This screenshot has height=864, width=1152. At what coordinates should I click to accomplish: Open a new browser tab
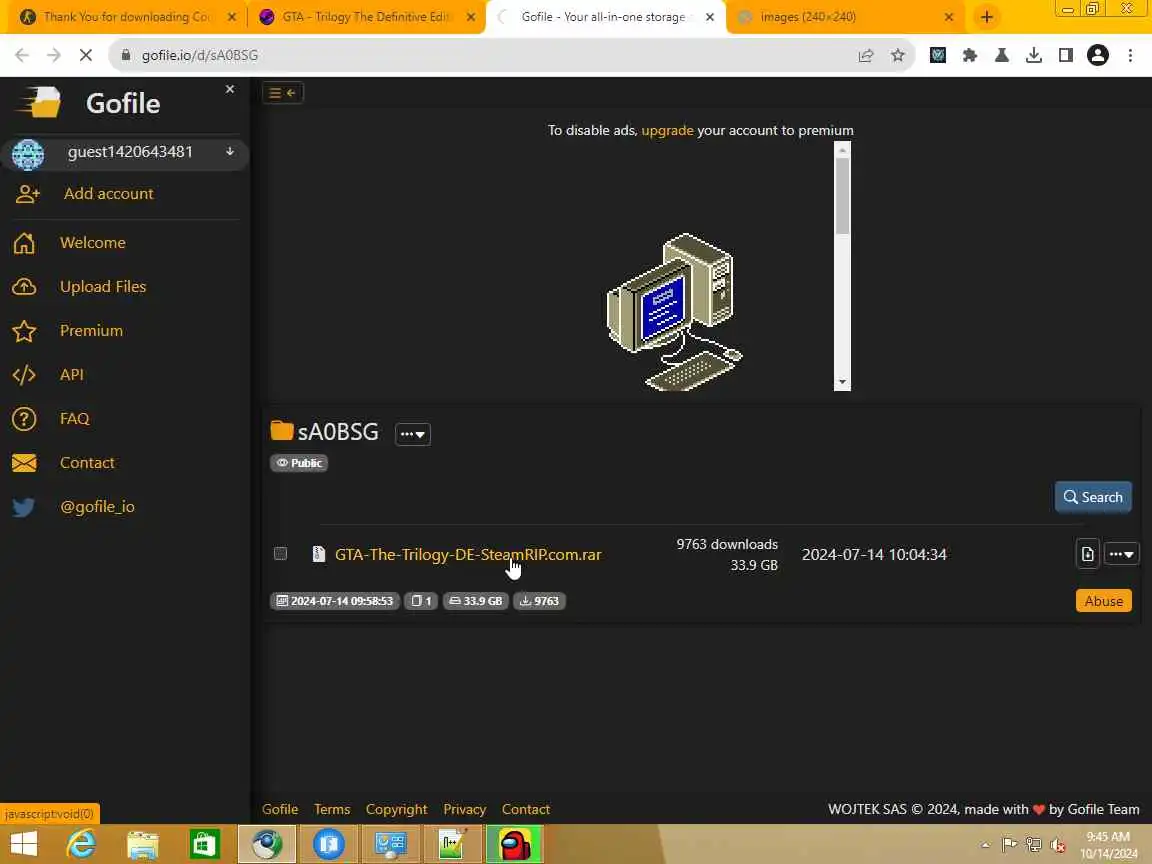click(x=987, y=17)
